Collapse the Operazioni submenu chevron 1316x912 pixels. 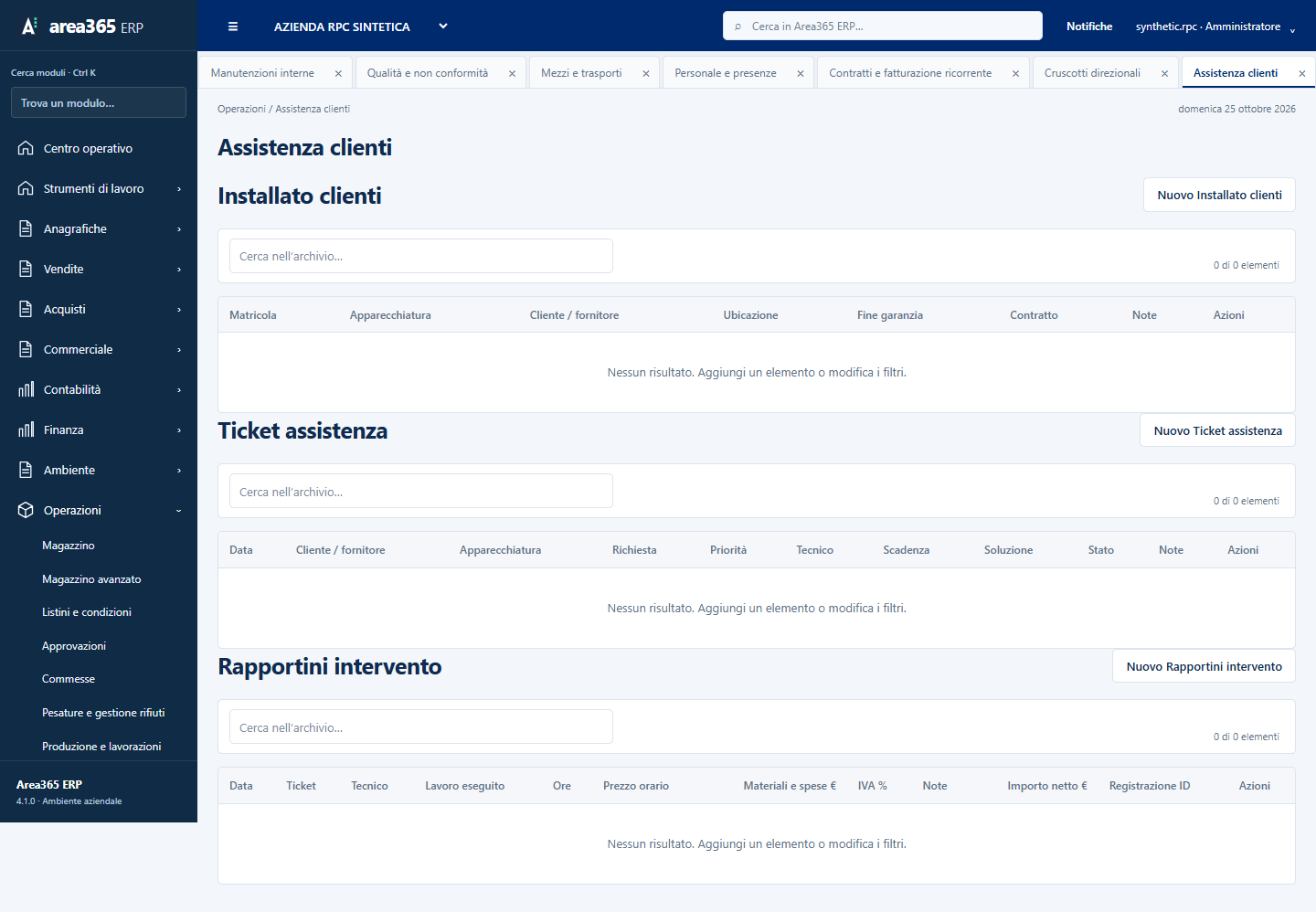[x=179, y=511]
